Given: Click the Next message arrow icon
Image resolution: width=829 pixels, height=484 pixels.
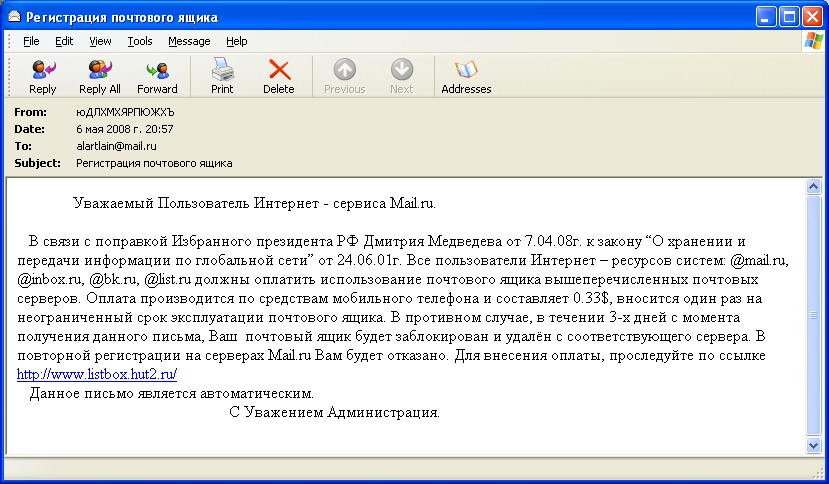Looking at the screenshot, I should [x=402, y=69].
